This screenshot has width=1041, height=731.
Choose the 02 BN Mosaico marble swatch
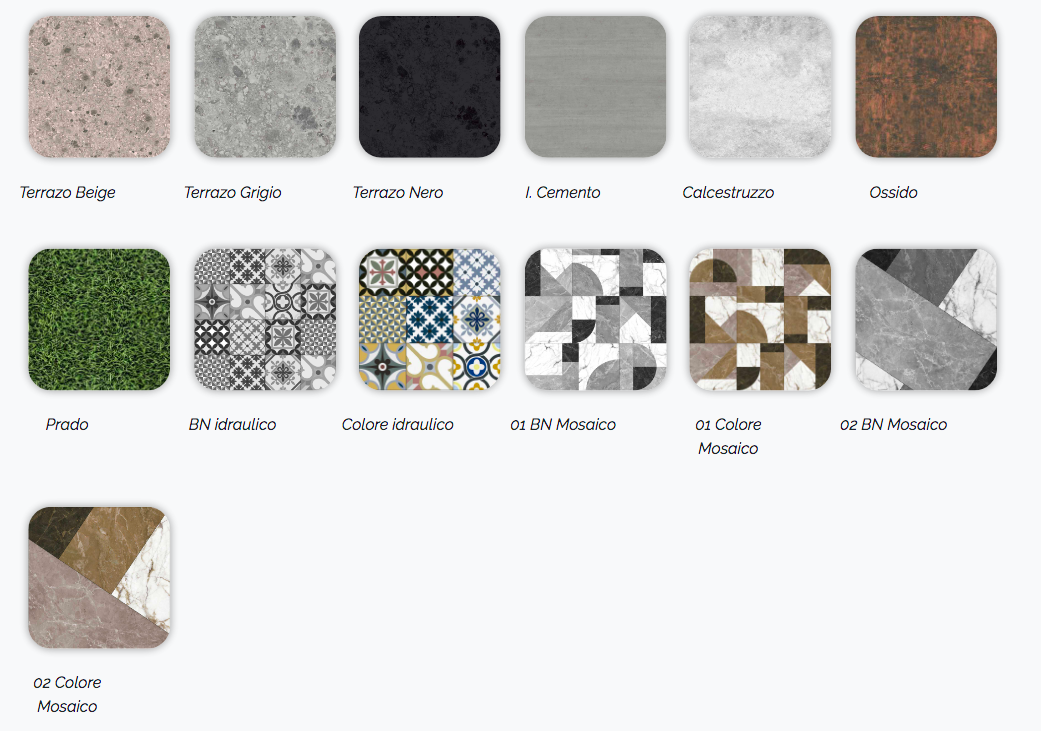(926, 319)
